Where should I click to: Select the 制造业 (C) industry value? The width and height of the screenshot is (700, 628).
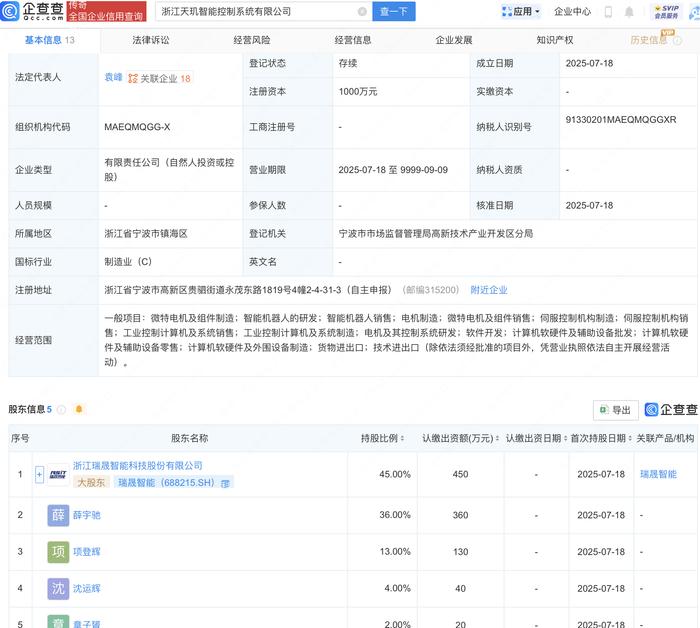128,262
